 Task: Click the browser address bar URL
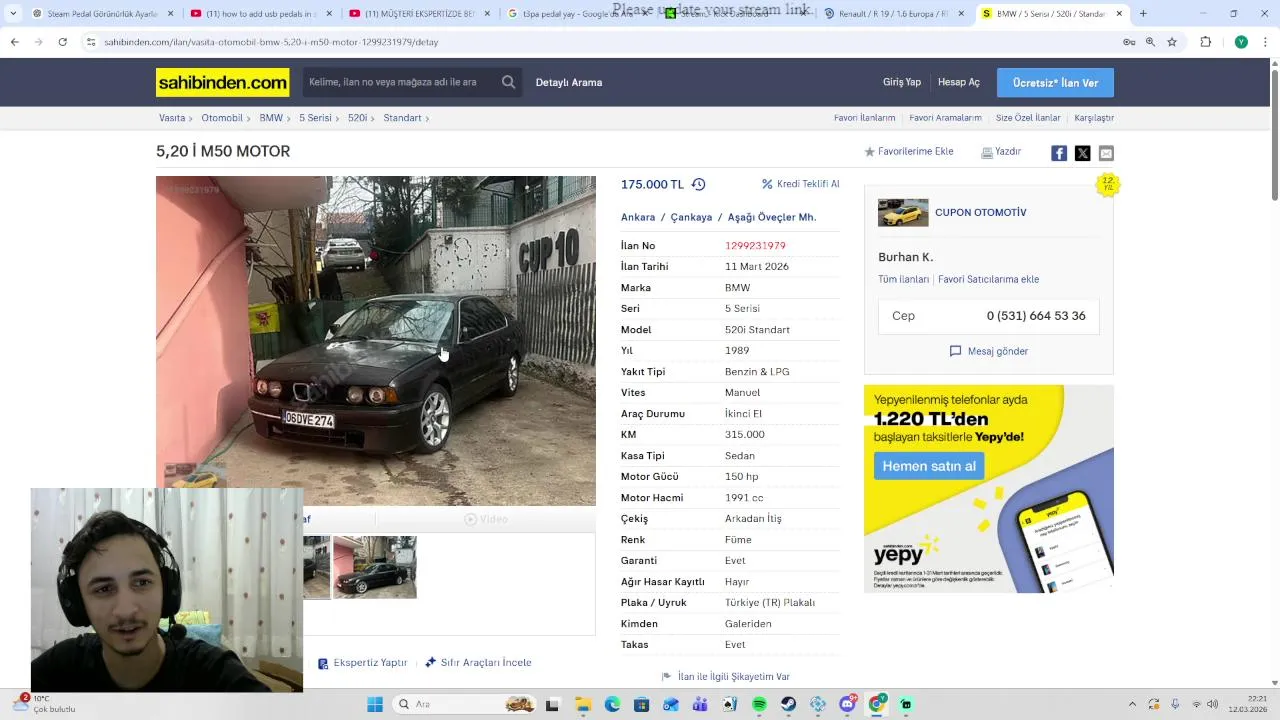(x=271, y=42)
